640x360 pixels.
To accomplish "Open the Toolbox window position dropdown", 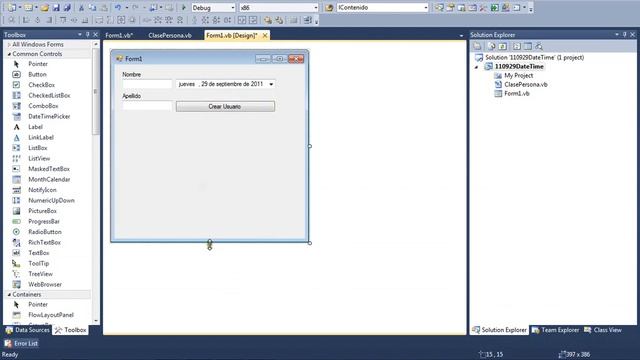I will [80, 35].
